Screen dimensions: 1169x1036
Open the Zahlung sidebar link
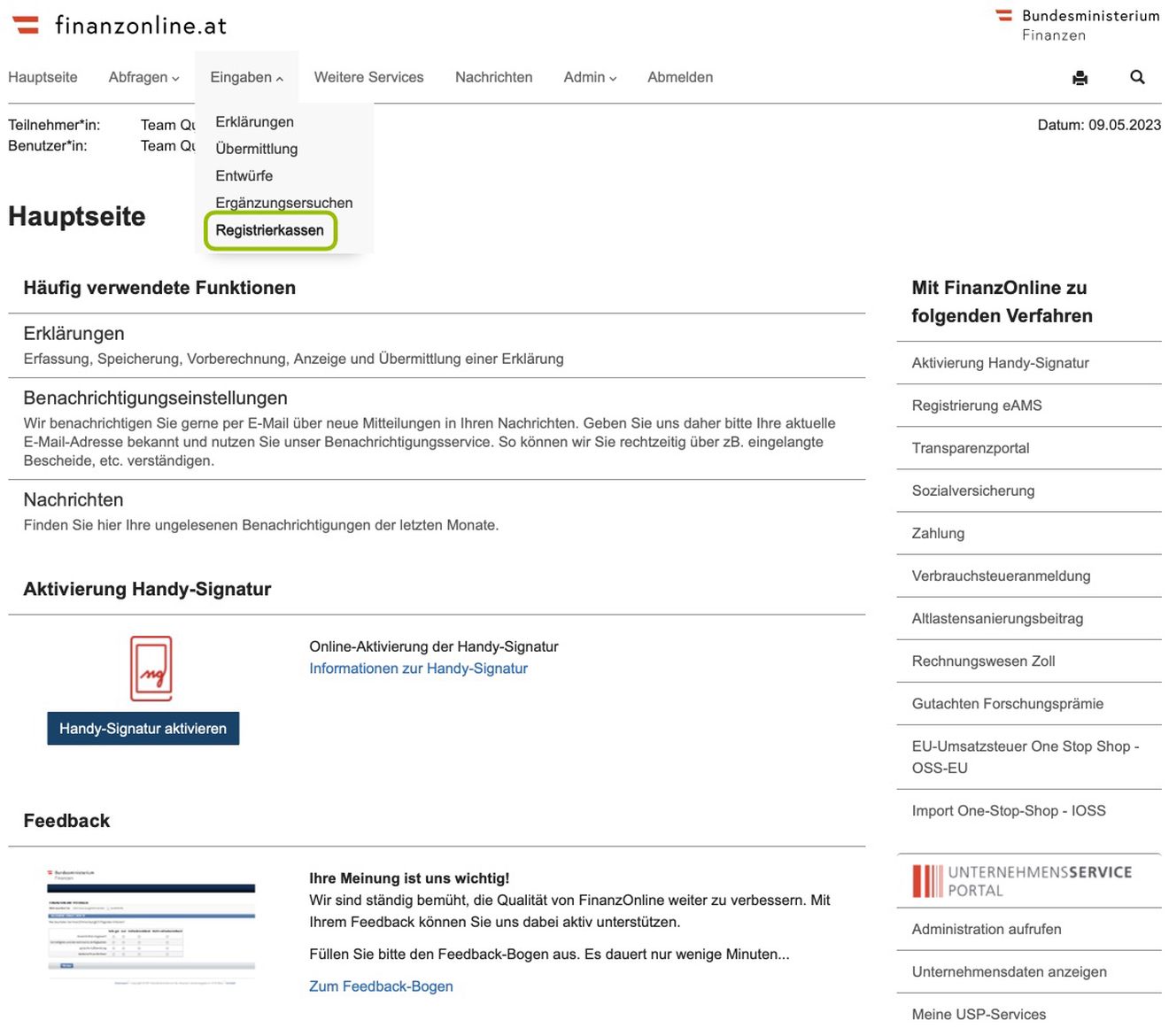(938, 533)
